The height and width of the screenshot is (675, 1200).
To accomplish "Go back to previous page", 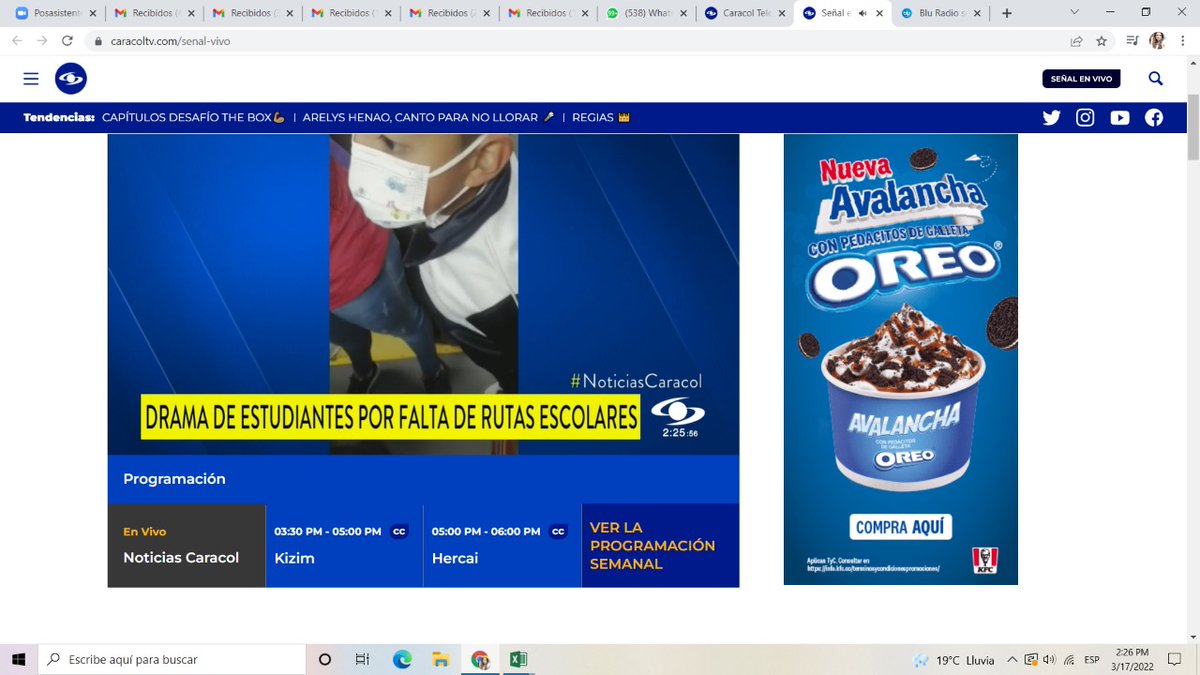I will 17,41.
